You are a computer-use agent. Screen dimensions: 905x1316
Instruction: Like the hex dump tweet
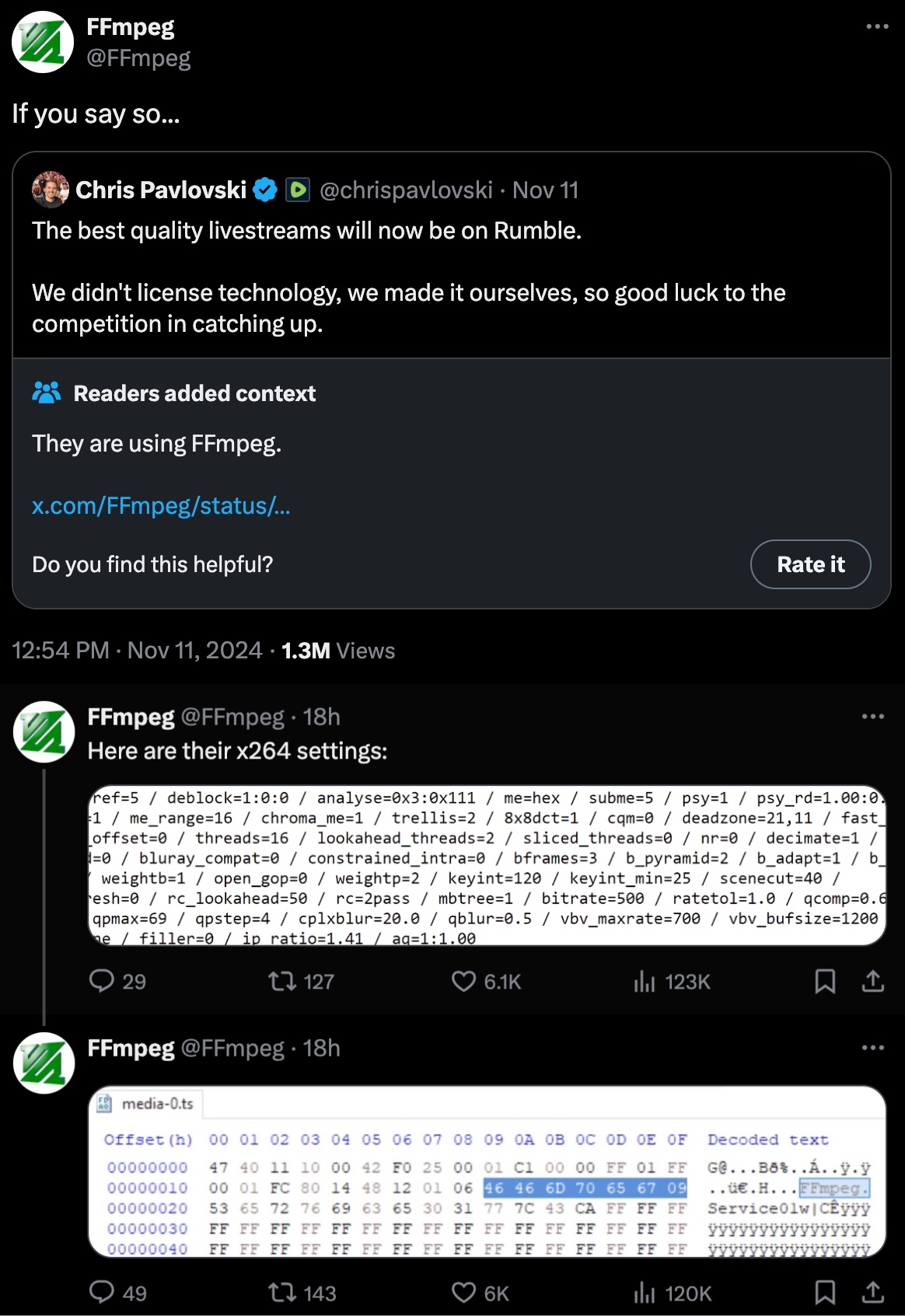pos(463,1292)
